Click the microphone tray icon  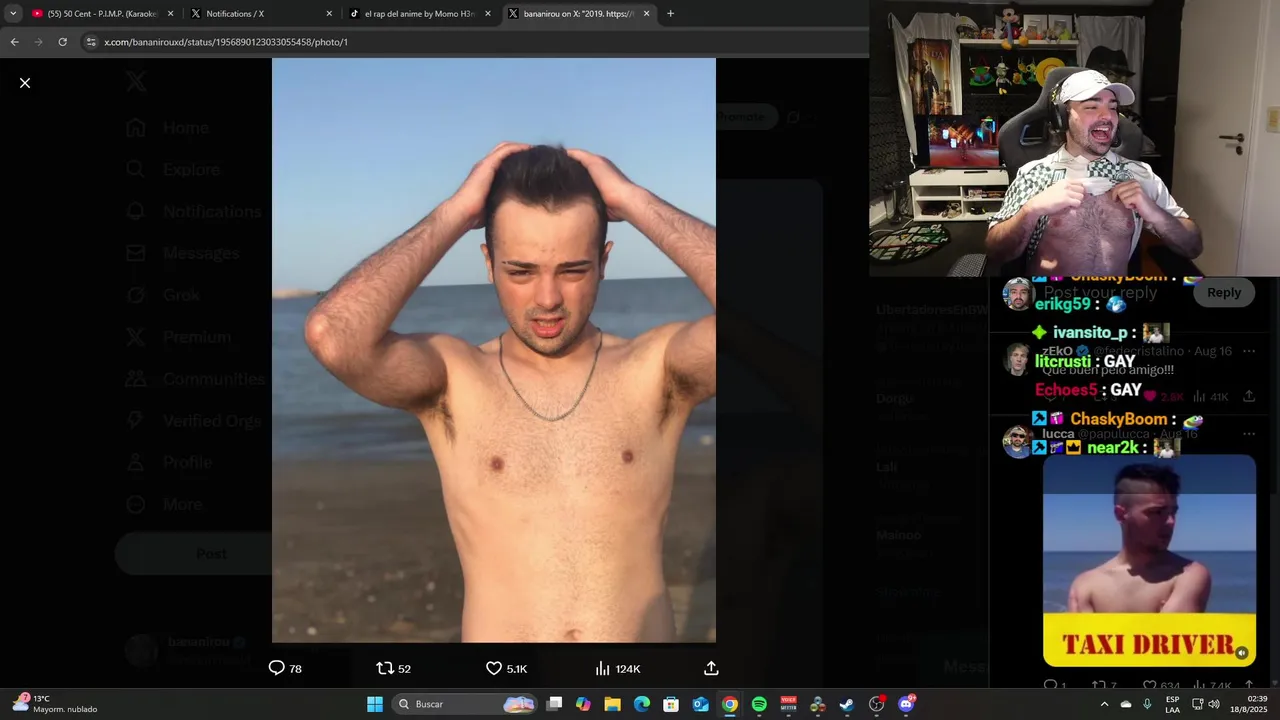click(x=1147, y=704)
